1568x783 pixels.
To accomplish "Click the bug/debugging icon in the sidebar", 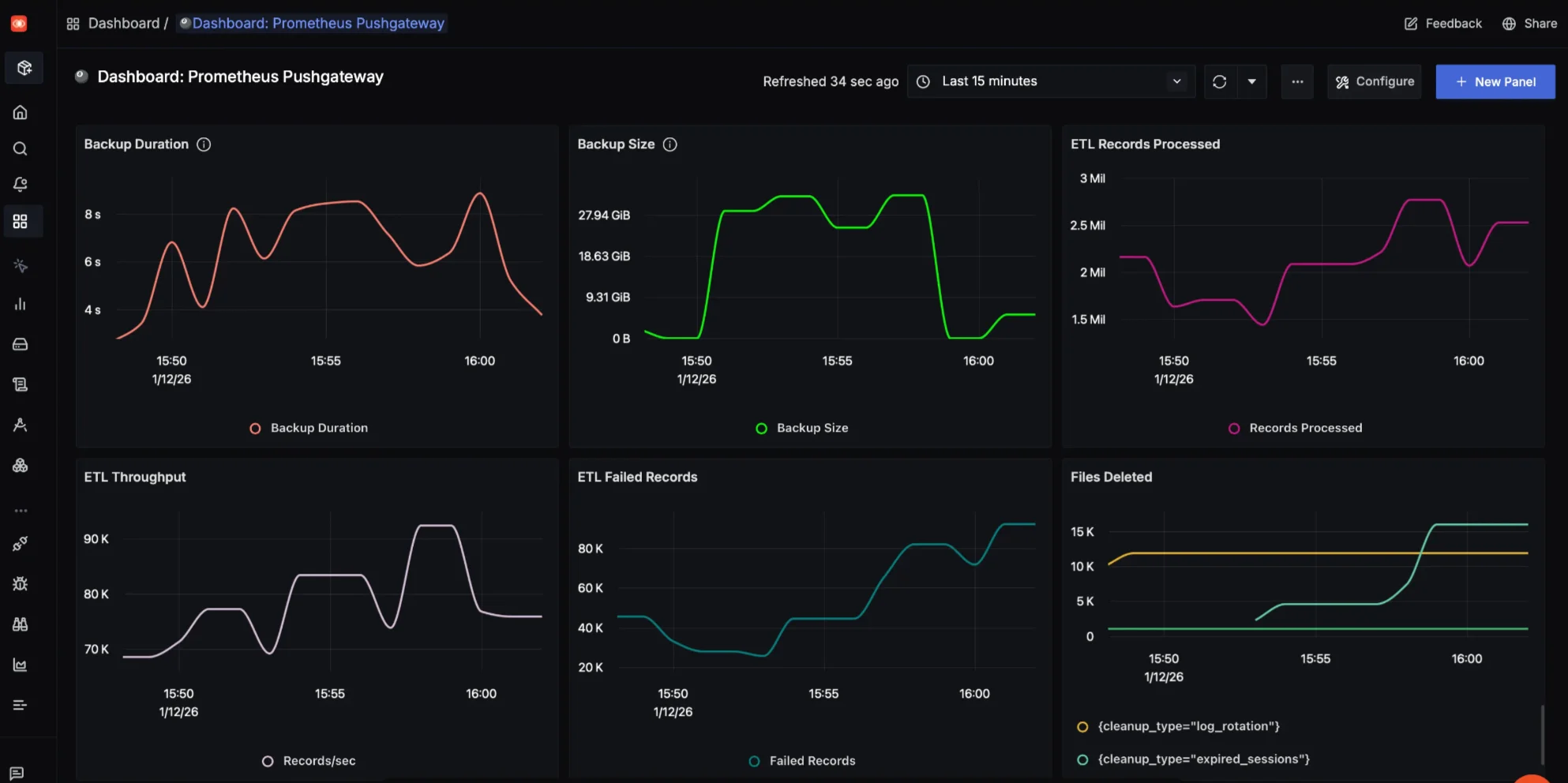I will [x=20, y=583].
